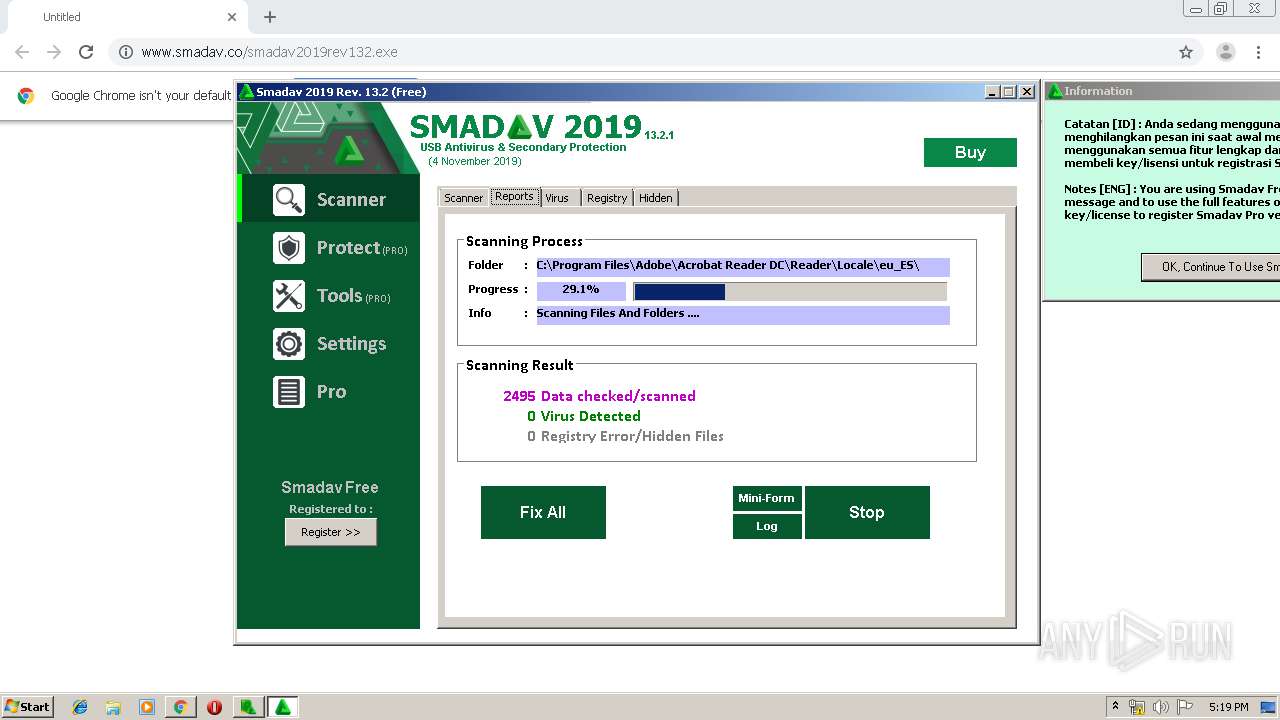
Task: Reload the page in Chrome
Action: pos(86,52)
